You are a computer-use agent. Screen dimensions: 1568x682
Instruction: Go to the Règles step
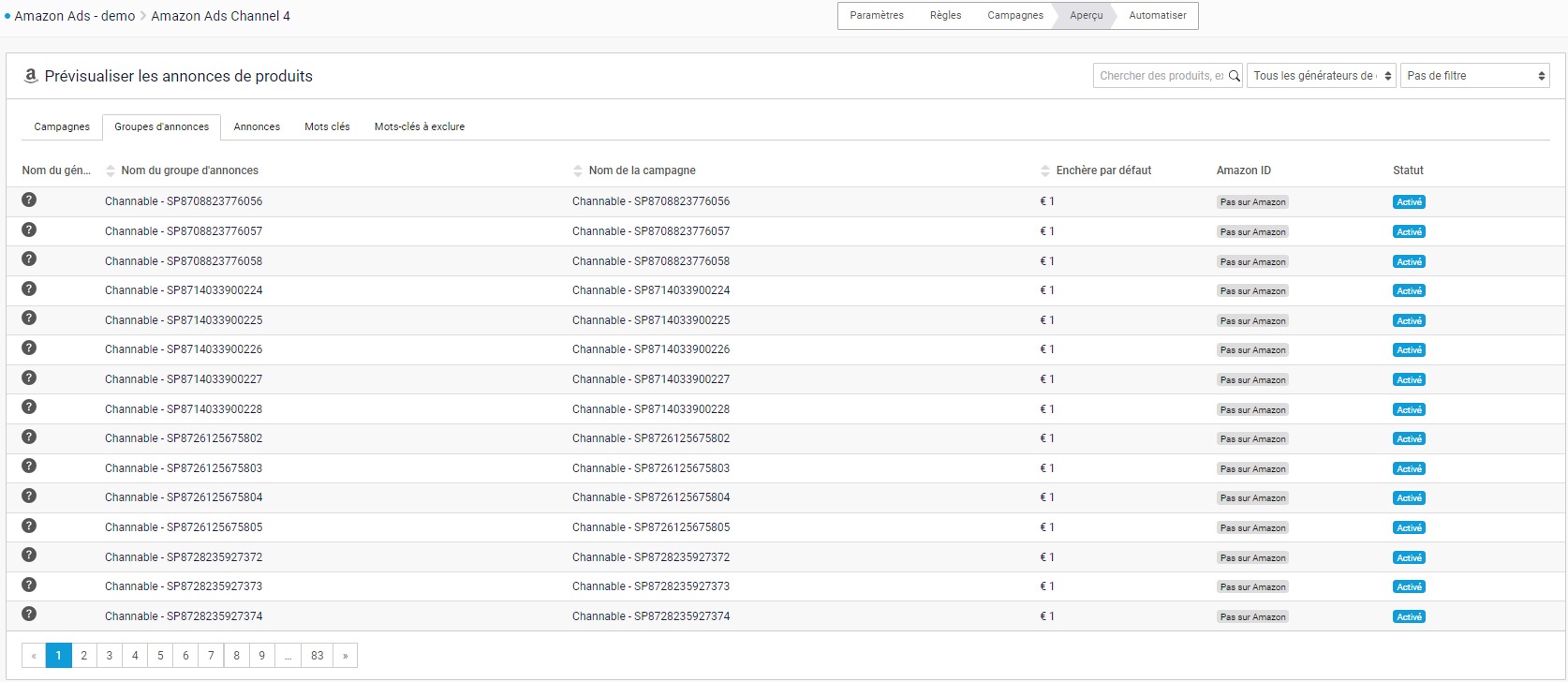pyautogui.click(x=946, y=15)
